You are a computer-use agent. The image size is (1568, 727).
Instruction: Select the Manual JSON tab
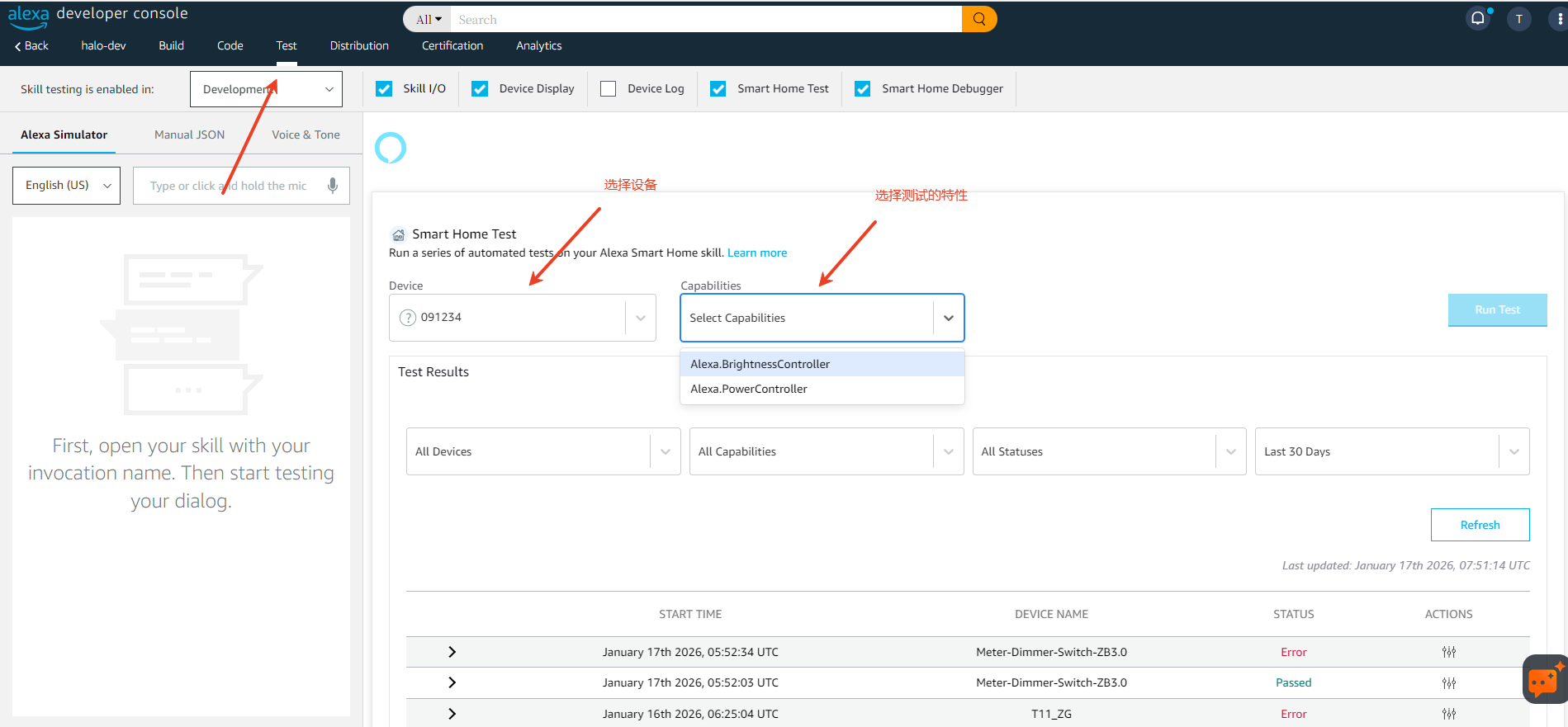(x=190, y=135)
